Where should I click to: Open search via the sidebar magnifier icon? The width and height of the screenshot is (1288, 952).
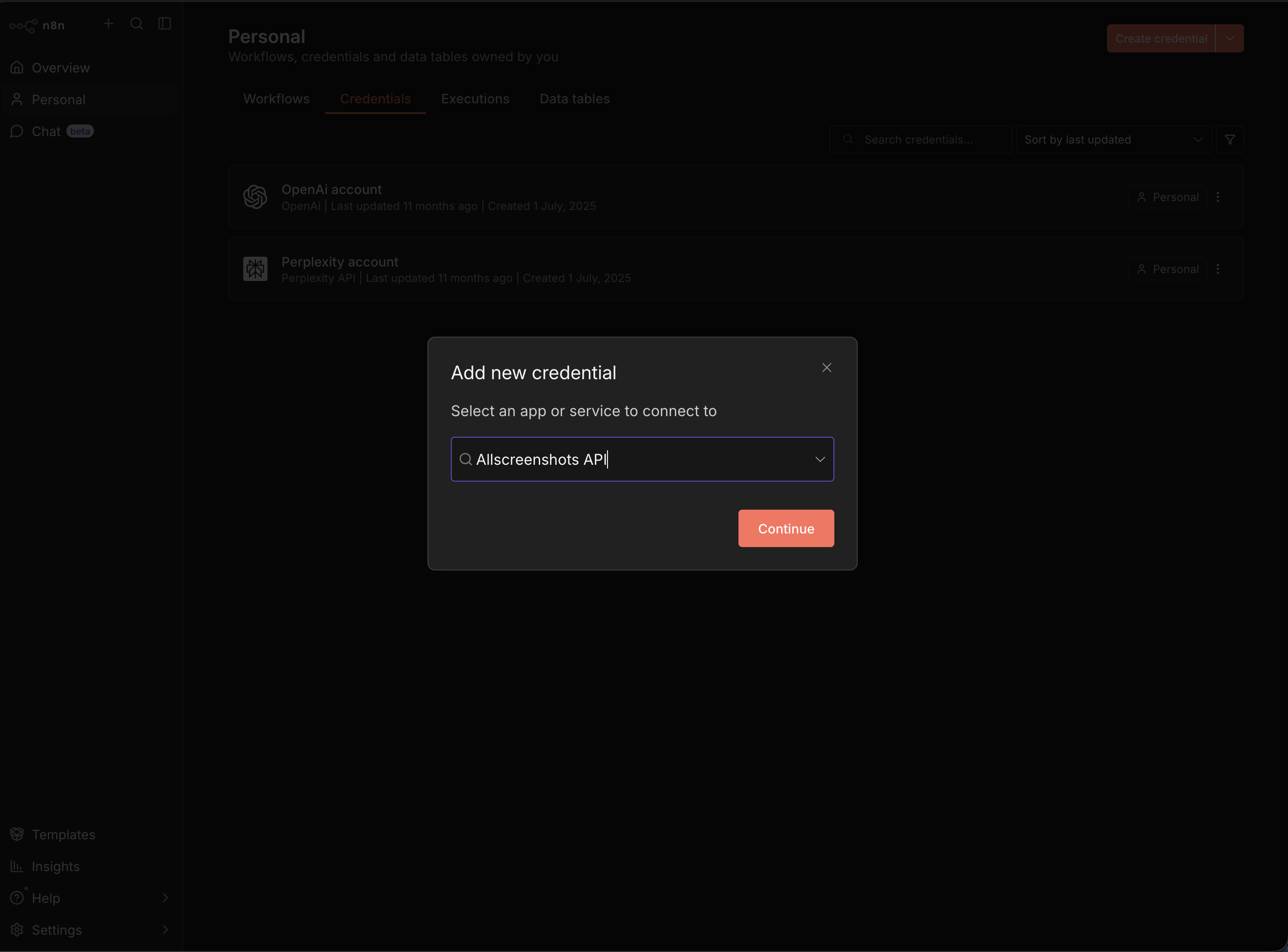[x=137, y=24]
